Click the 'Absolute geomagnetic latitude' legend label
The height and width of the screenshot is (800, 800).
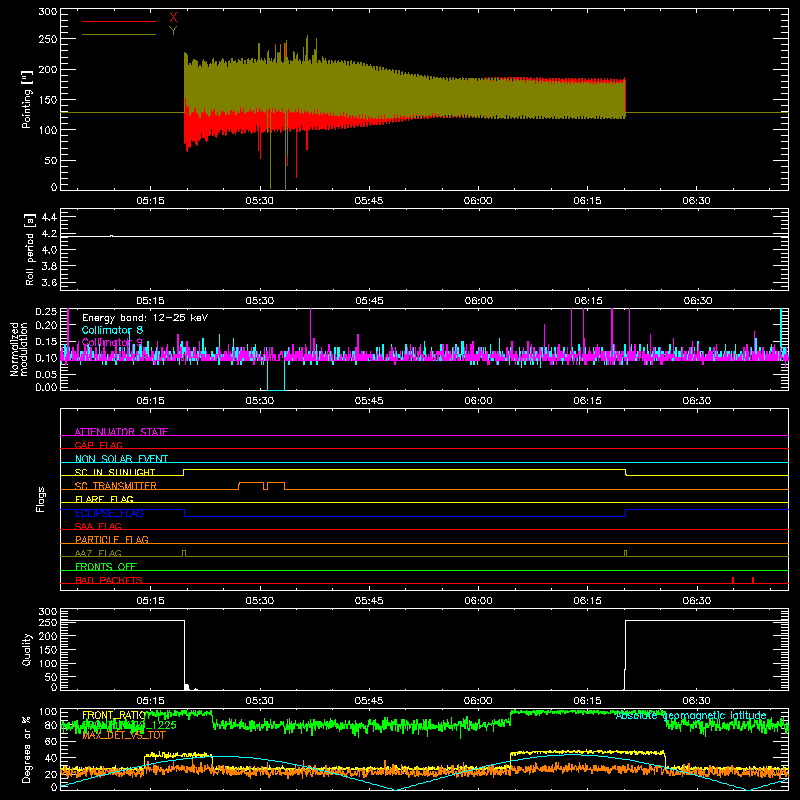(x=691, y=715)
